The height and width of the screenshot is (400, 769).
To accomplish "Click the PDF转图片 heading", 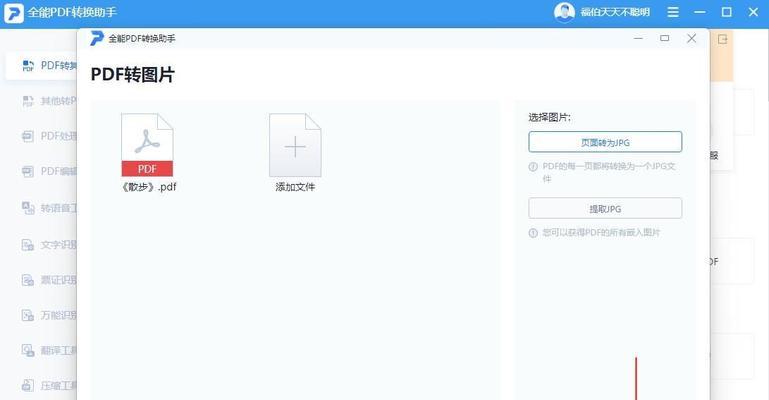I will pyautogui.click(x=133, y=75).
